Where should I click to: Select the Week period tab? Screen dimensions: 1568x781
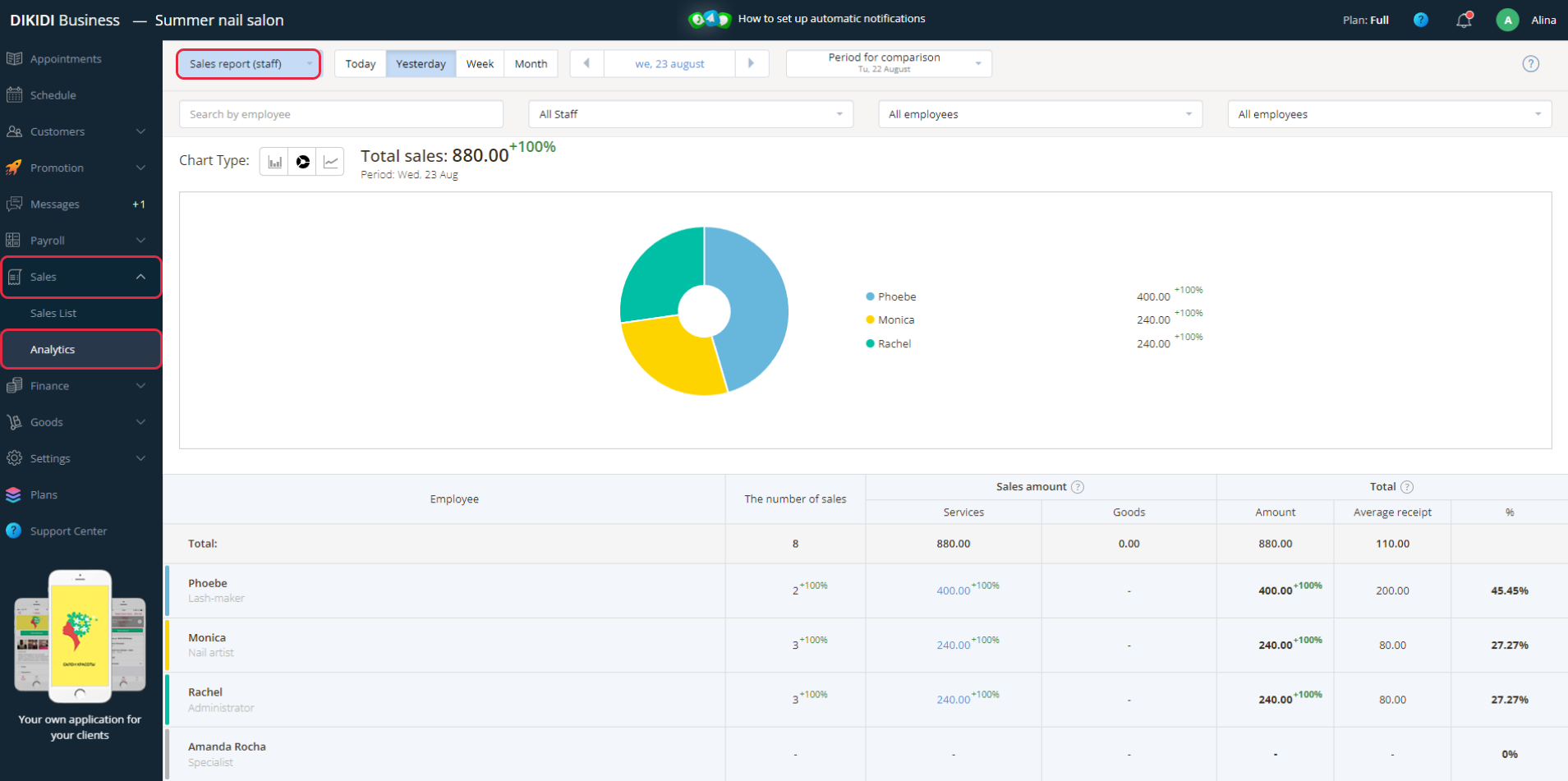click(x=480, y=63)
